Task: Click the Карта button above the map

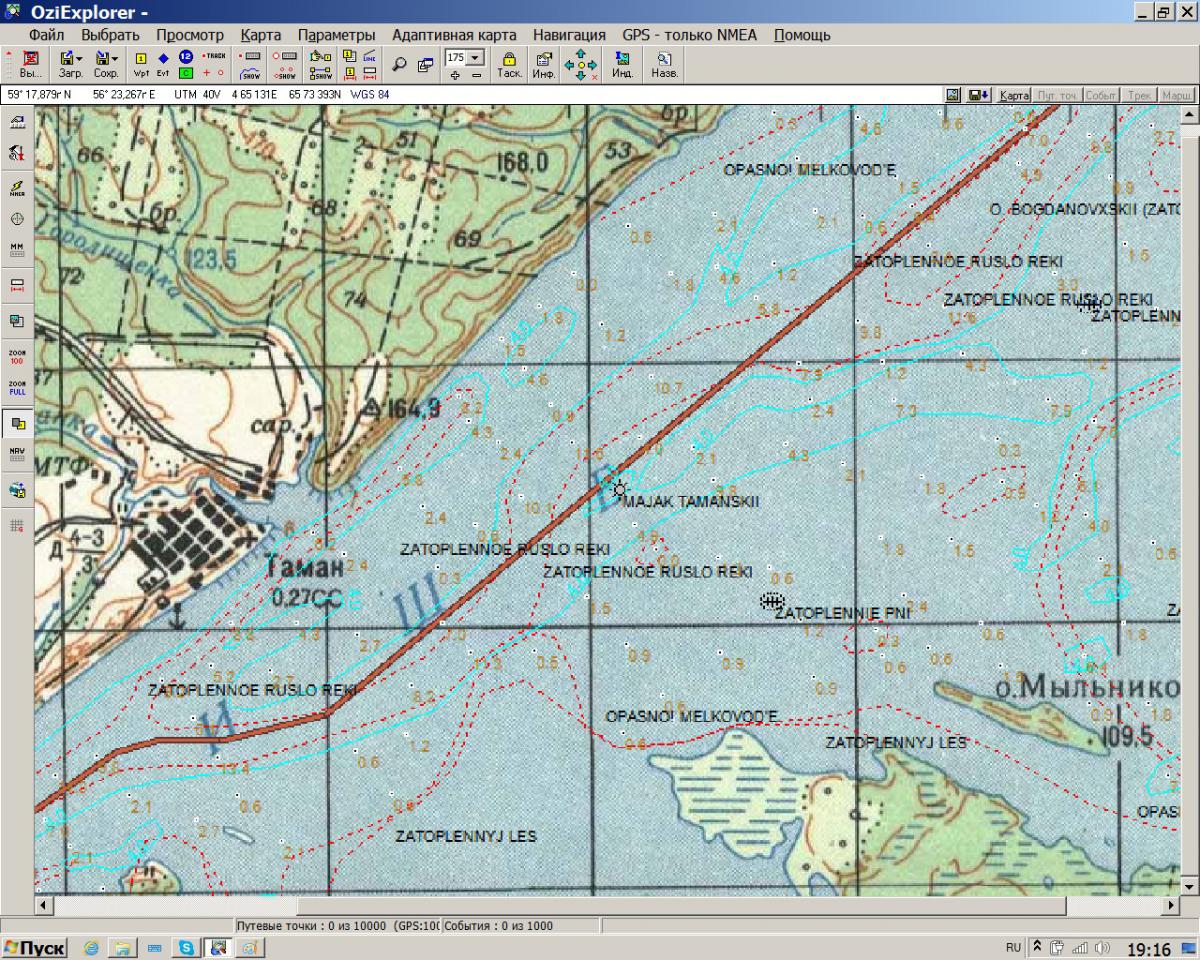Action: (x=1014, y=95)
